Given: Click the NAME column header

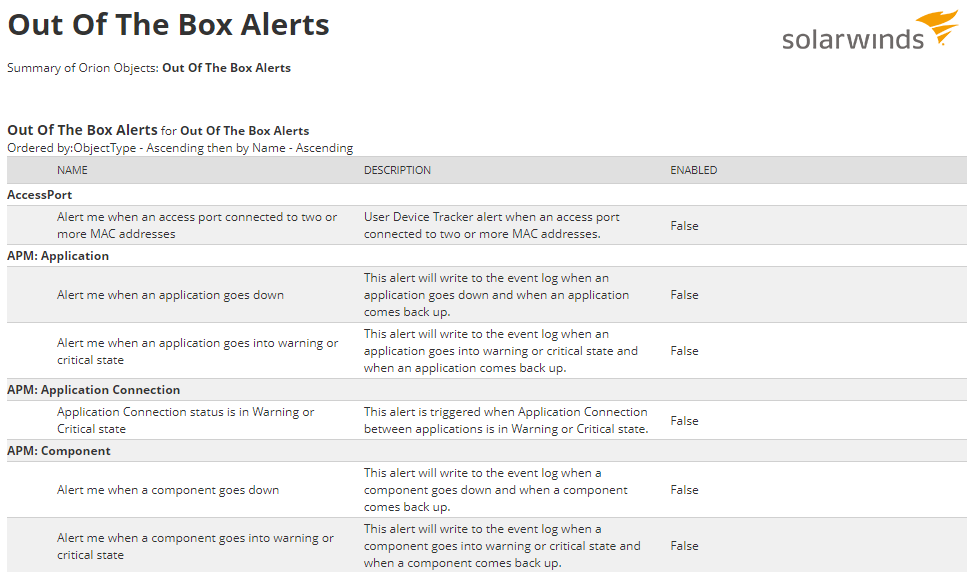Looking at the screenshot, I should pos(72,170).
